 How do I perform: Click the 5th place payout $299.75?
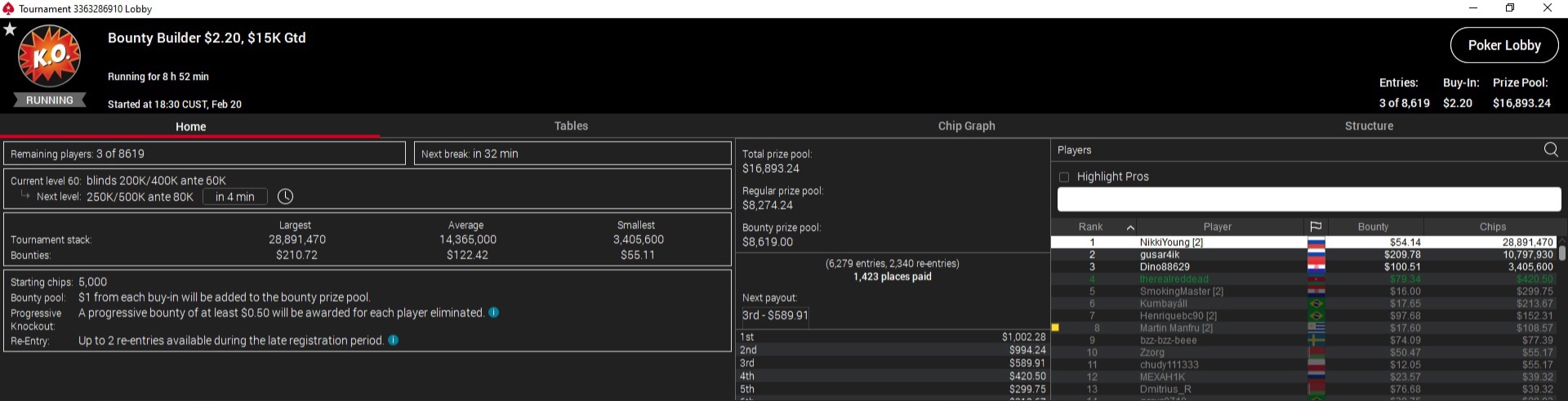[x=1027, y=390]
